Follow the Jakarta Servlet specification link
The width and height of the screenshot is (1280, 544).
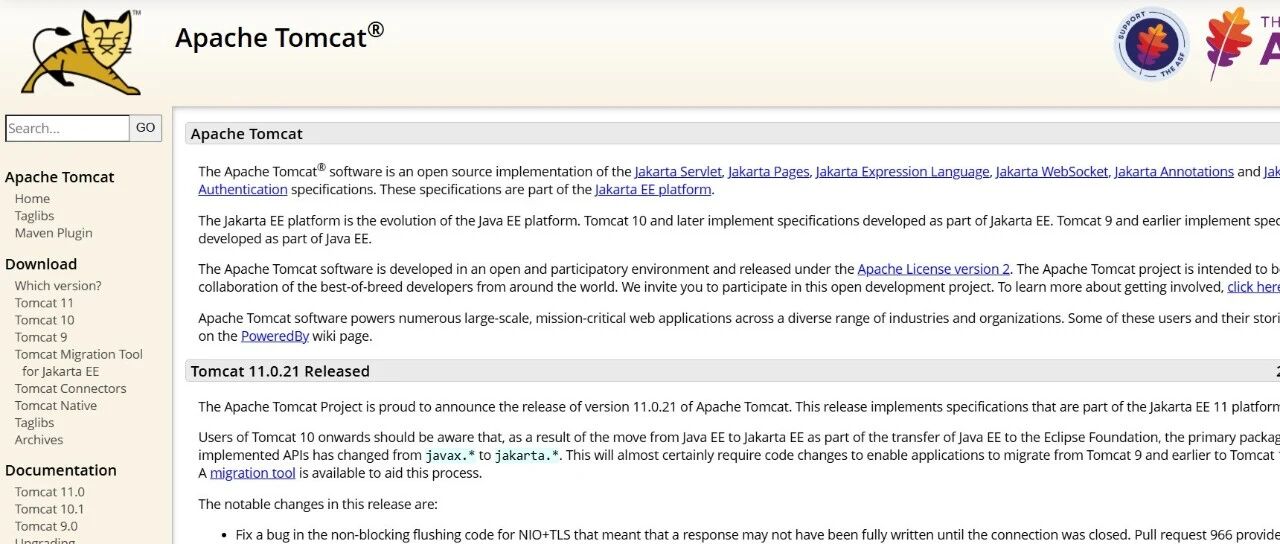click(x=678, y=172)
